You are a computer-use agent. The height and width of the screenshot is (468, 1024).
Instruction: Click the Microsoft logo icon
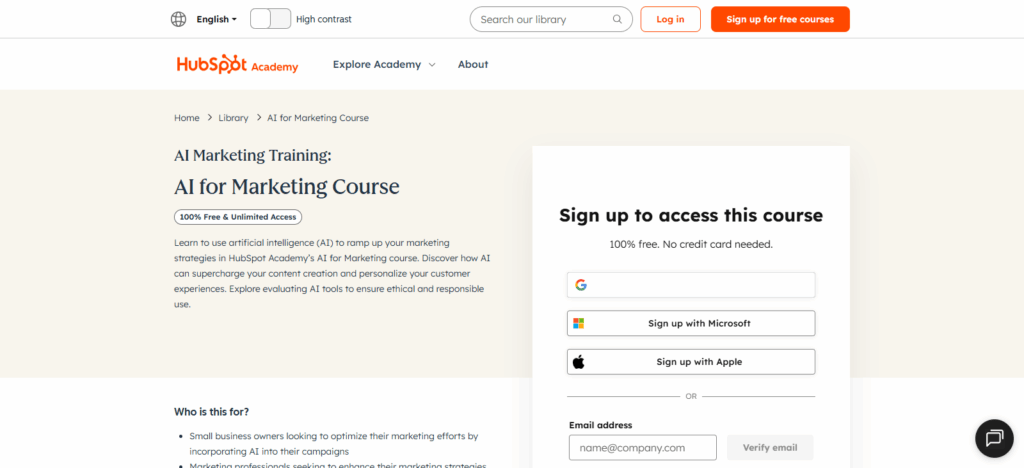pyautogui.click(x=578, y=323)
